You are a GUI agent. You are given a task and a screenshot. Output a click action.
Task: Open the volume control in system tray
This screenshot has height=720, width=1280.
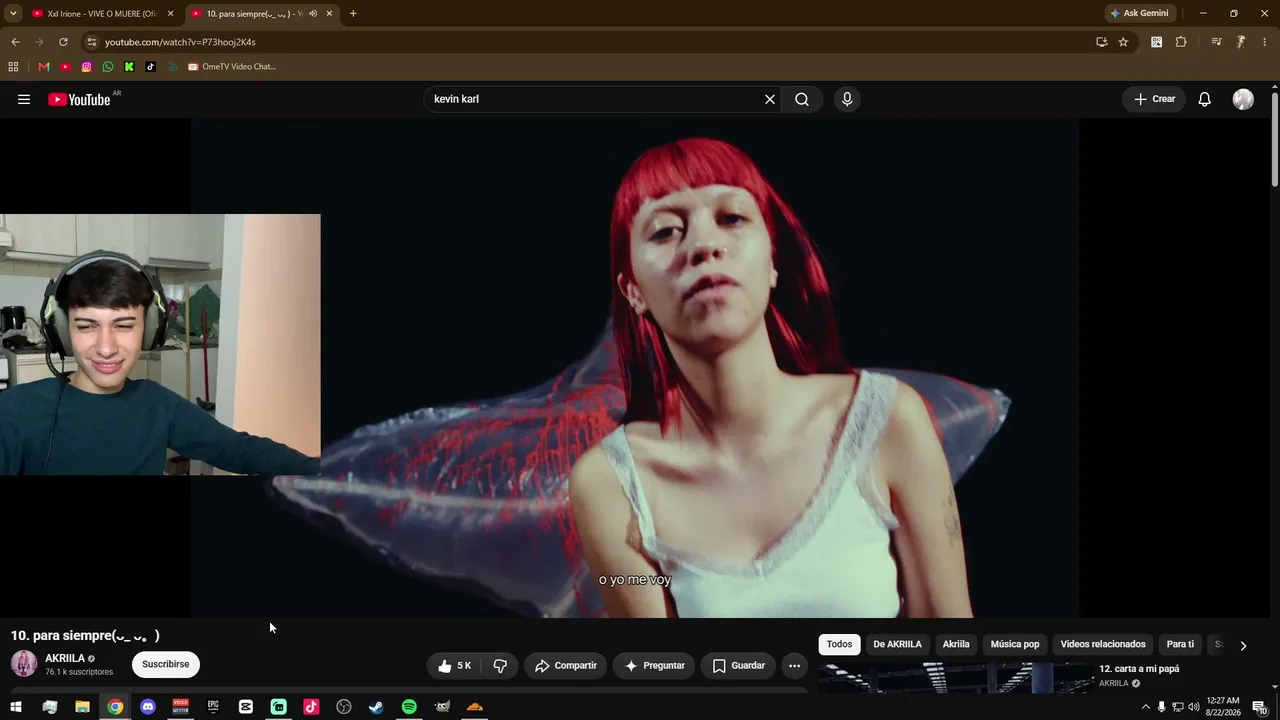pos(1193,707)
